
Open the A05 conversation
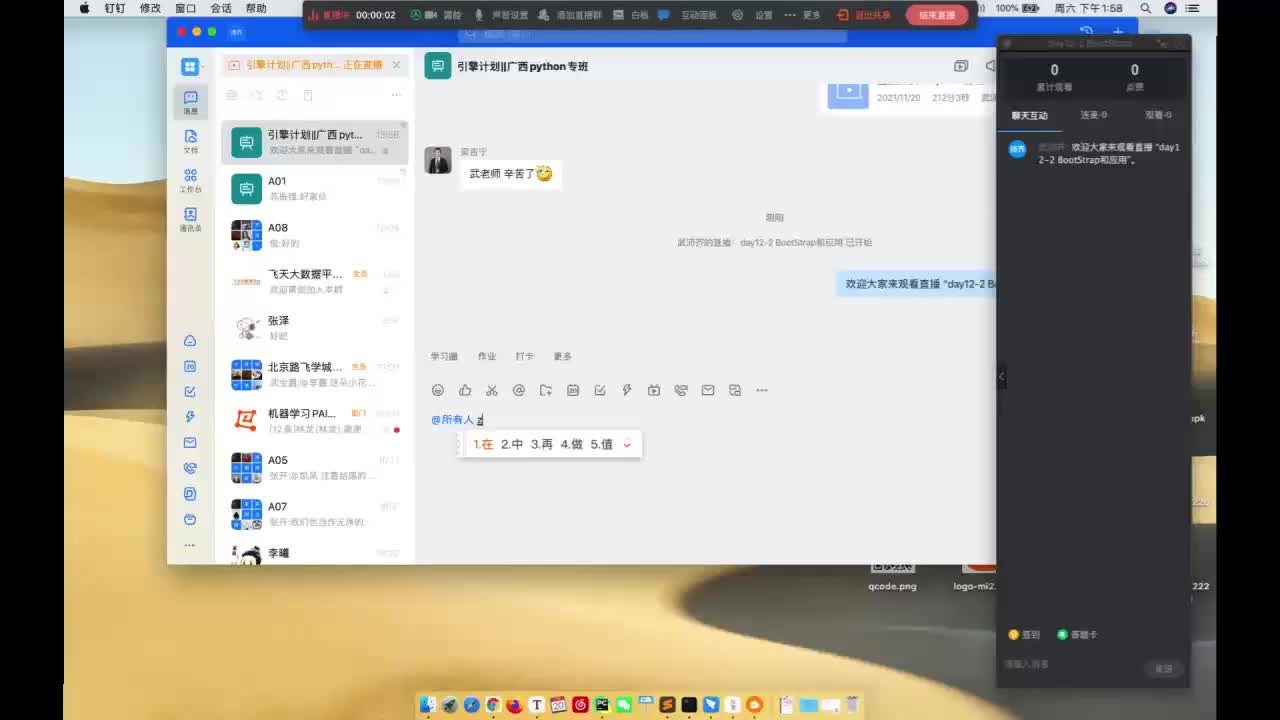314,467
